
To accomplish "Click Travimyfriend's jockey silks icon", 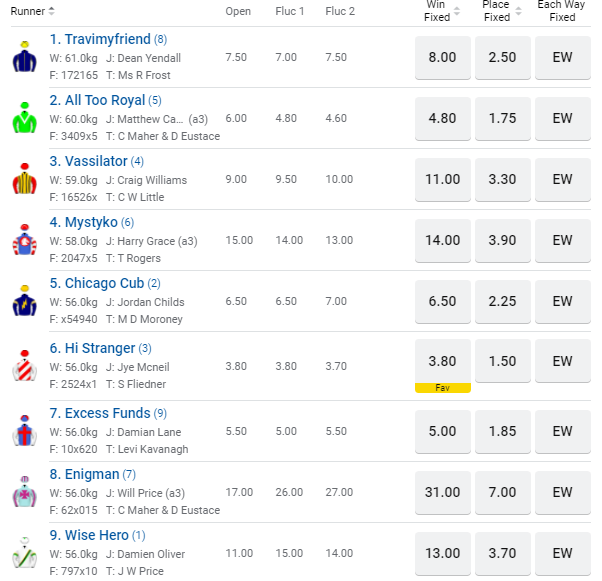I will (24, 58).
